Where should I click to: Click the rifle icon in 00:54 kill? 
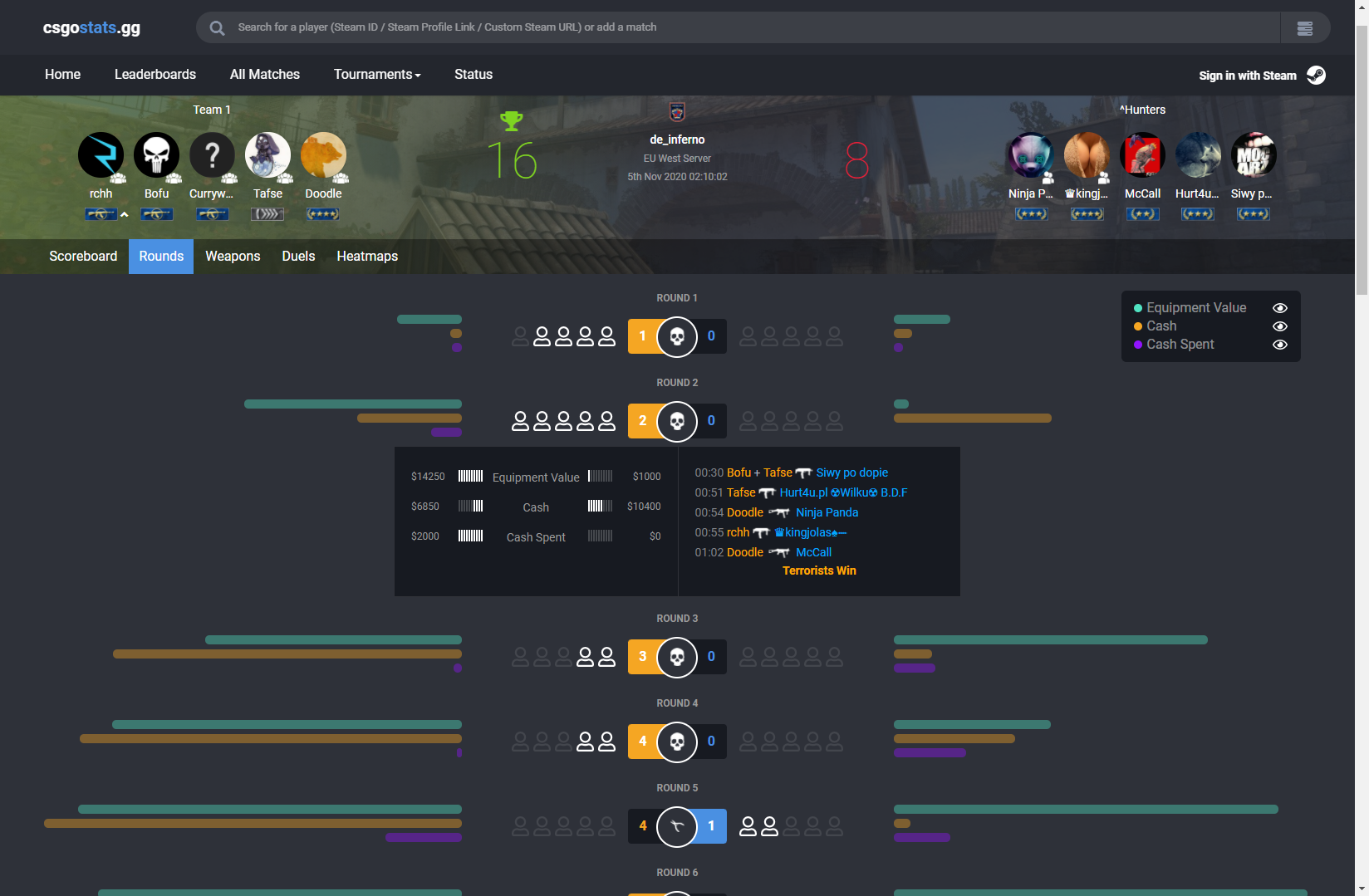click(x=779, y=513)
